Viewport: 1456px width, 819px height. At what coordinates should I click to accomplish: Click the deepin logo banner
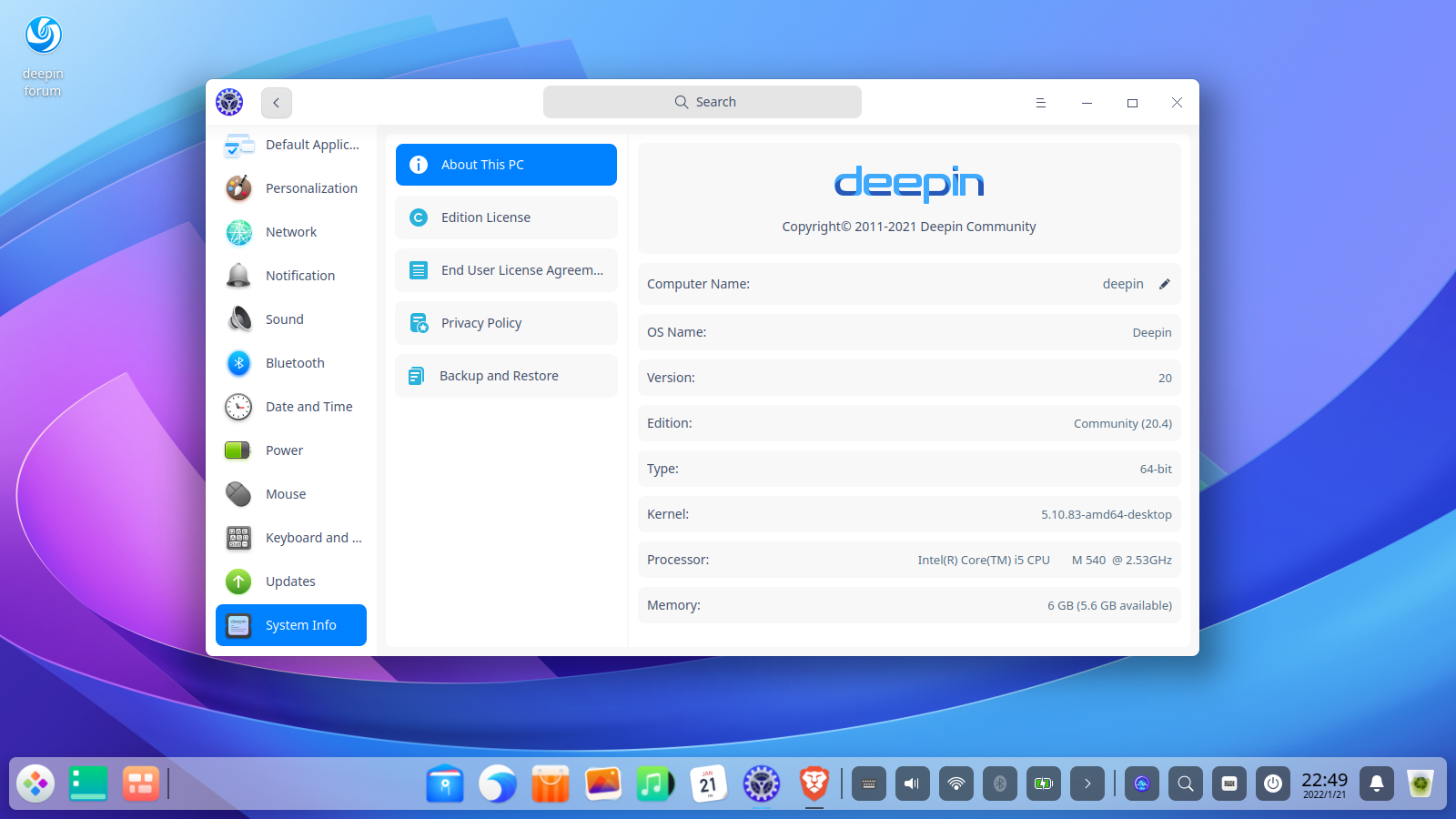pyautogui.click(x=909, y=183)
